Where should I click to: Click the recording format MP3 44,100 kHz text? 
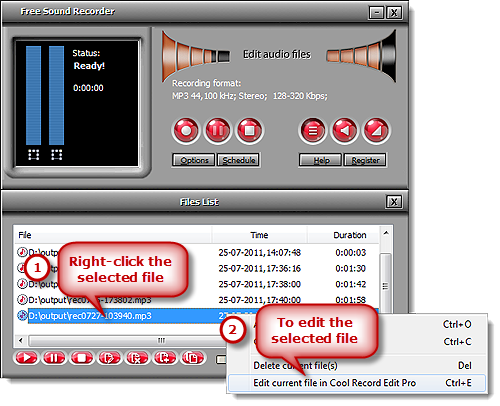click(x=250, y=96)
